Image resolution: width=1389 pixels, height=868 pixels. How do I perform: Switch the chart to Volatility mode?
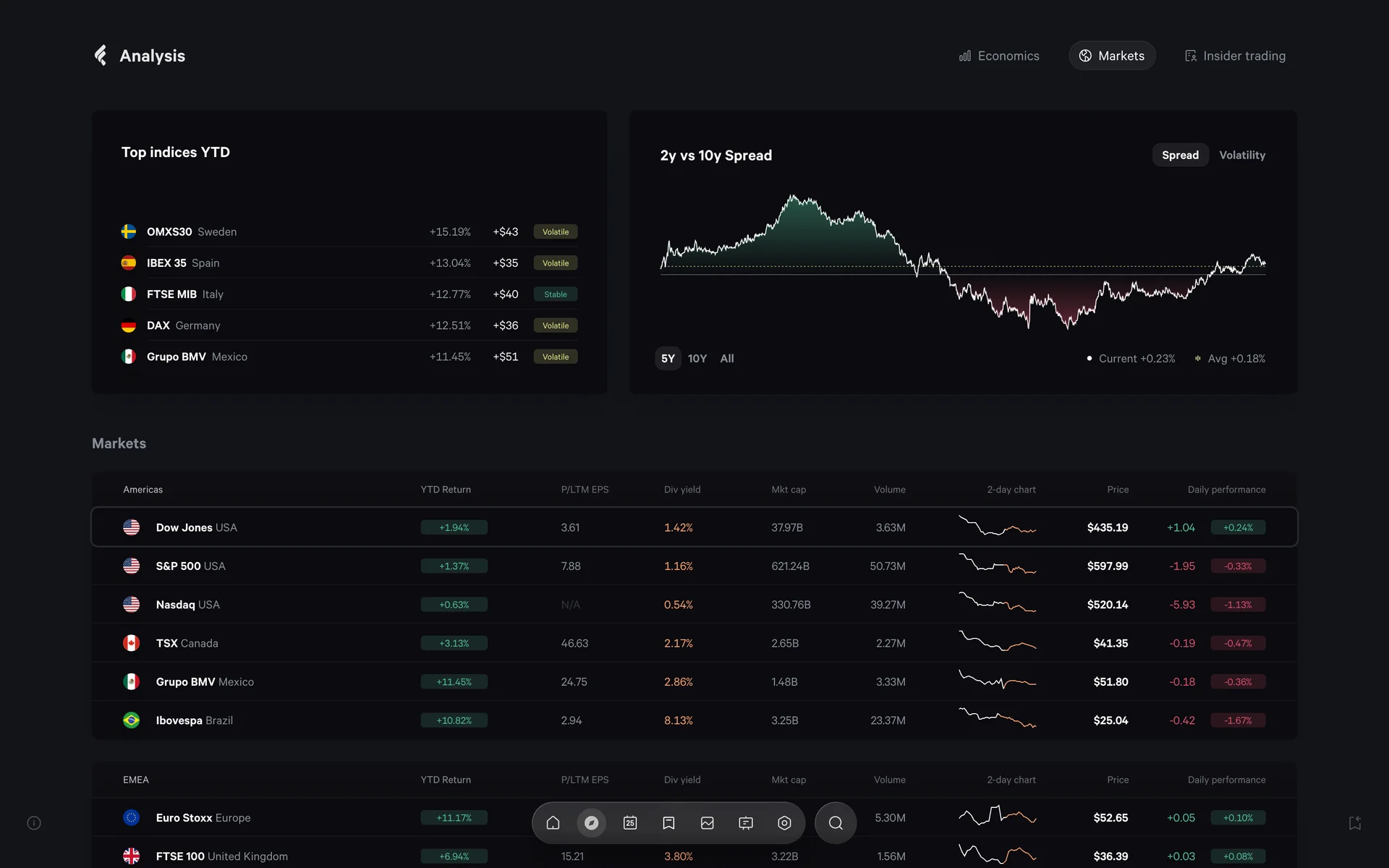[x=1242, y=156]
